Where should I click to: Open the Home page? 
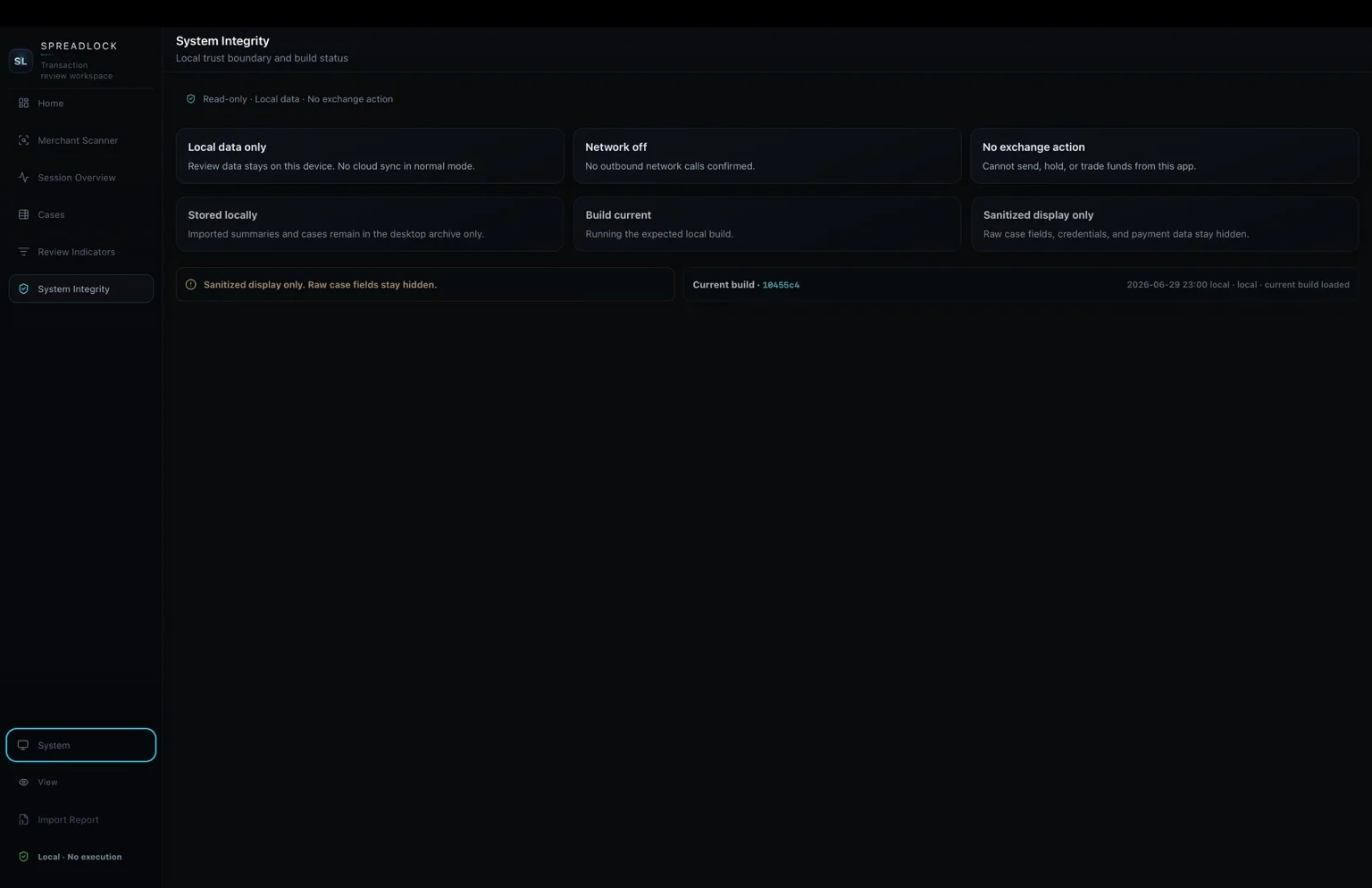tap(80, 104)
